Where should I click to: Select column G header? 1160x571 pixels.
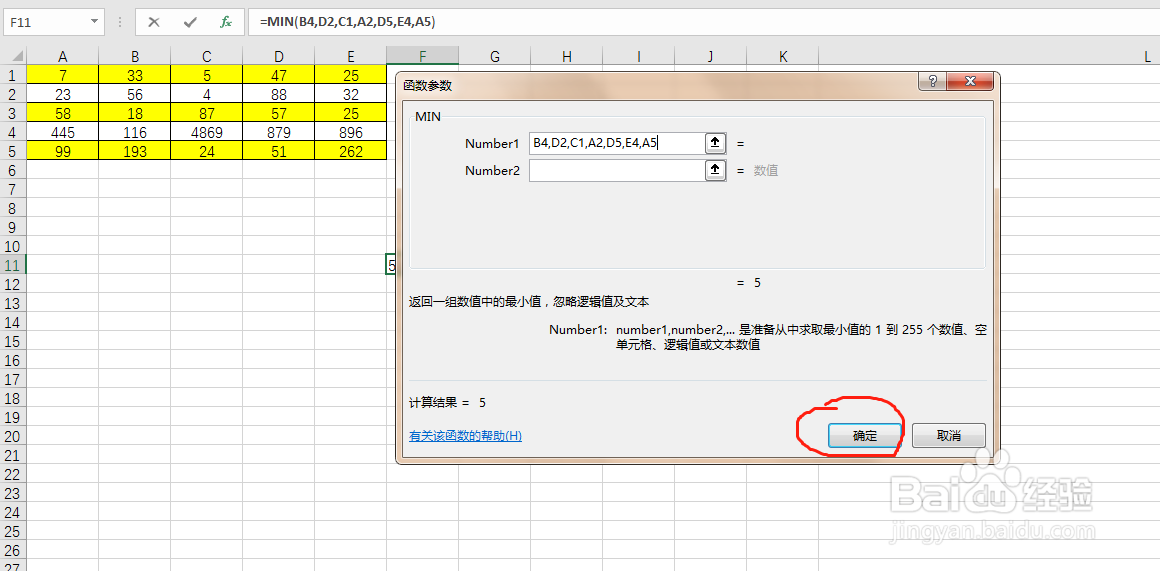[494, 56]
